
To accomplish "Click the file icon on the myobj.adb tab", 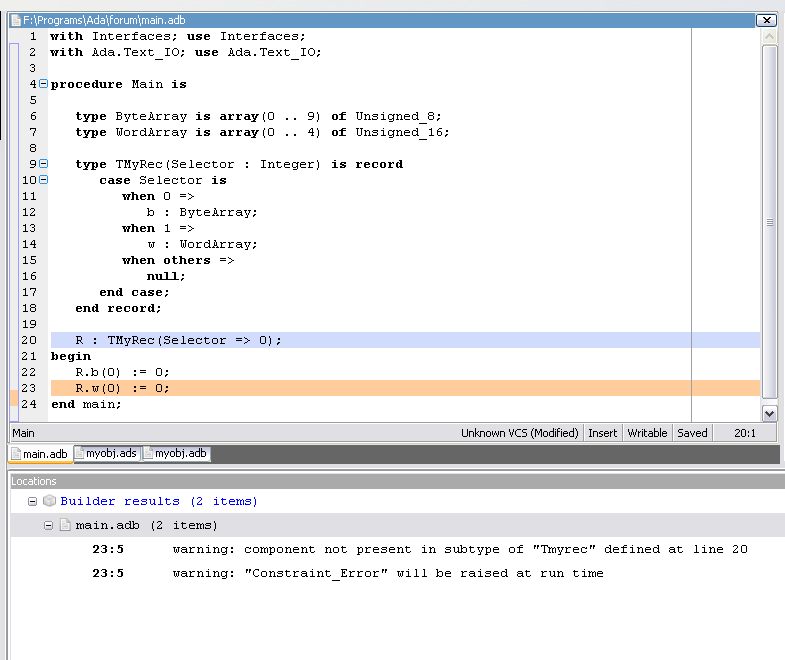I will (148, 454).
